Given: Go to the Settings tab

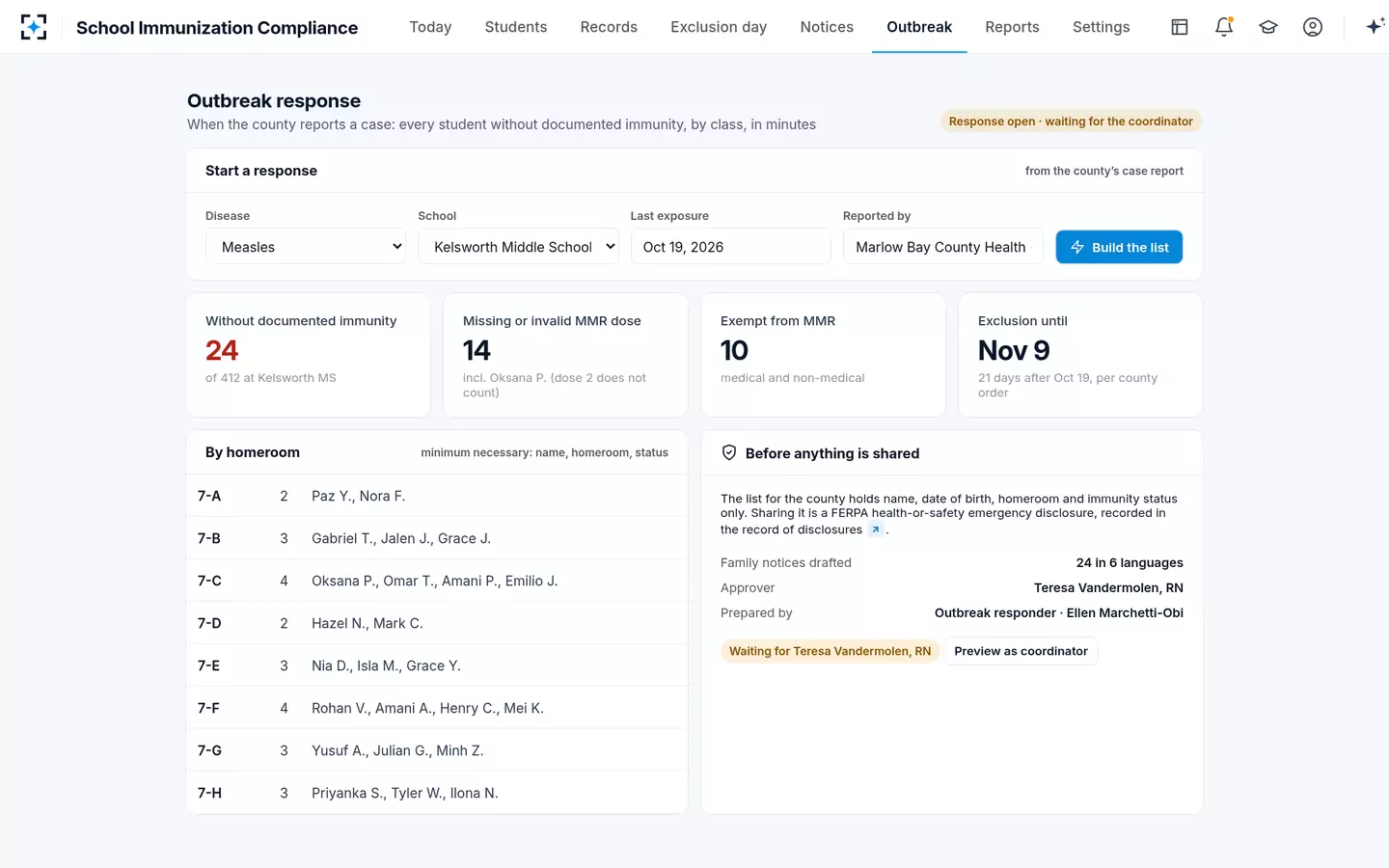Looking at the screenshot, I should tap(1101, 27).
